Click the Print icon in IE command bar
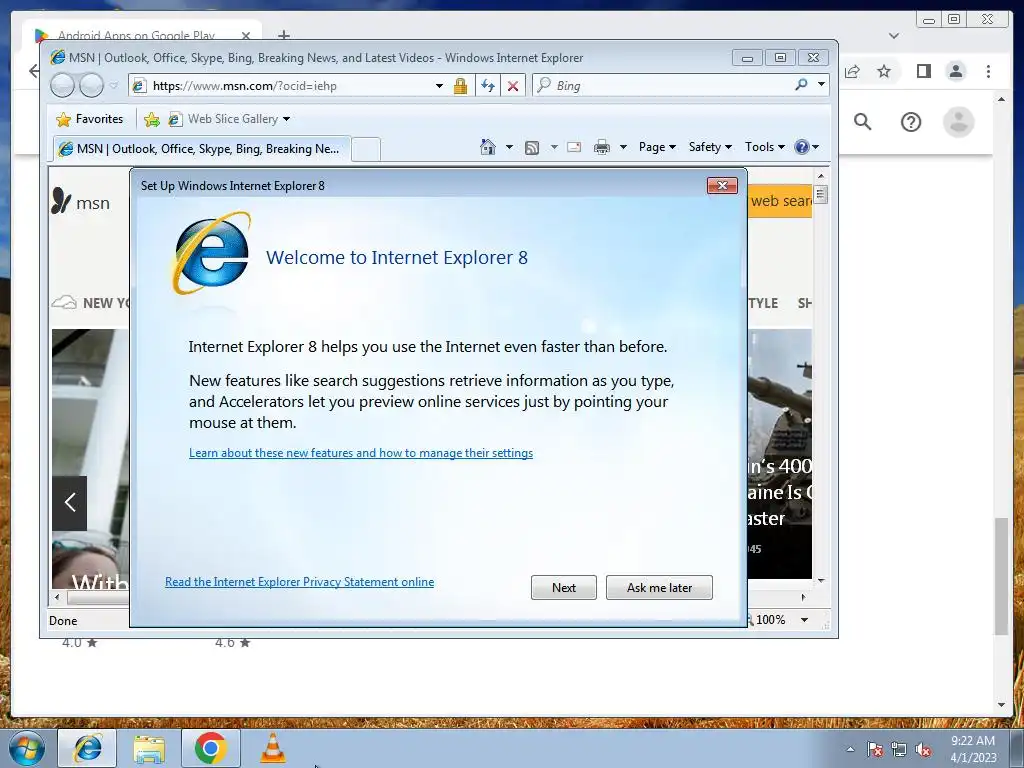 pyautogui.click(x=601, y=148)
